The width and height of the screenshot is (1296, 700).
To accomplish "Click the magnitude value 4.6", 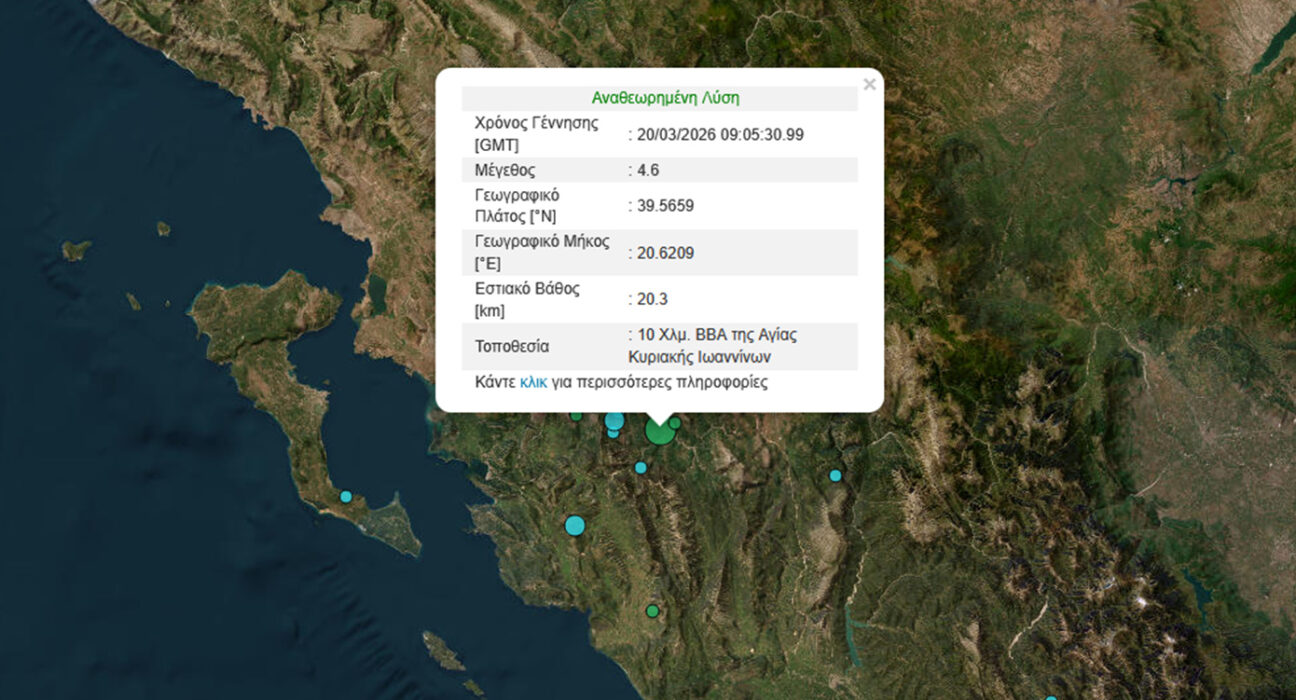I will point(648,170).
